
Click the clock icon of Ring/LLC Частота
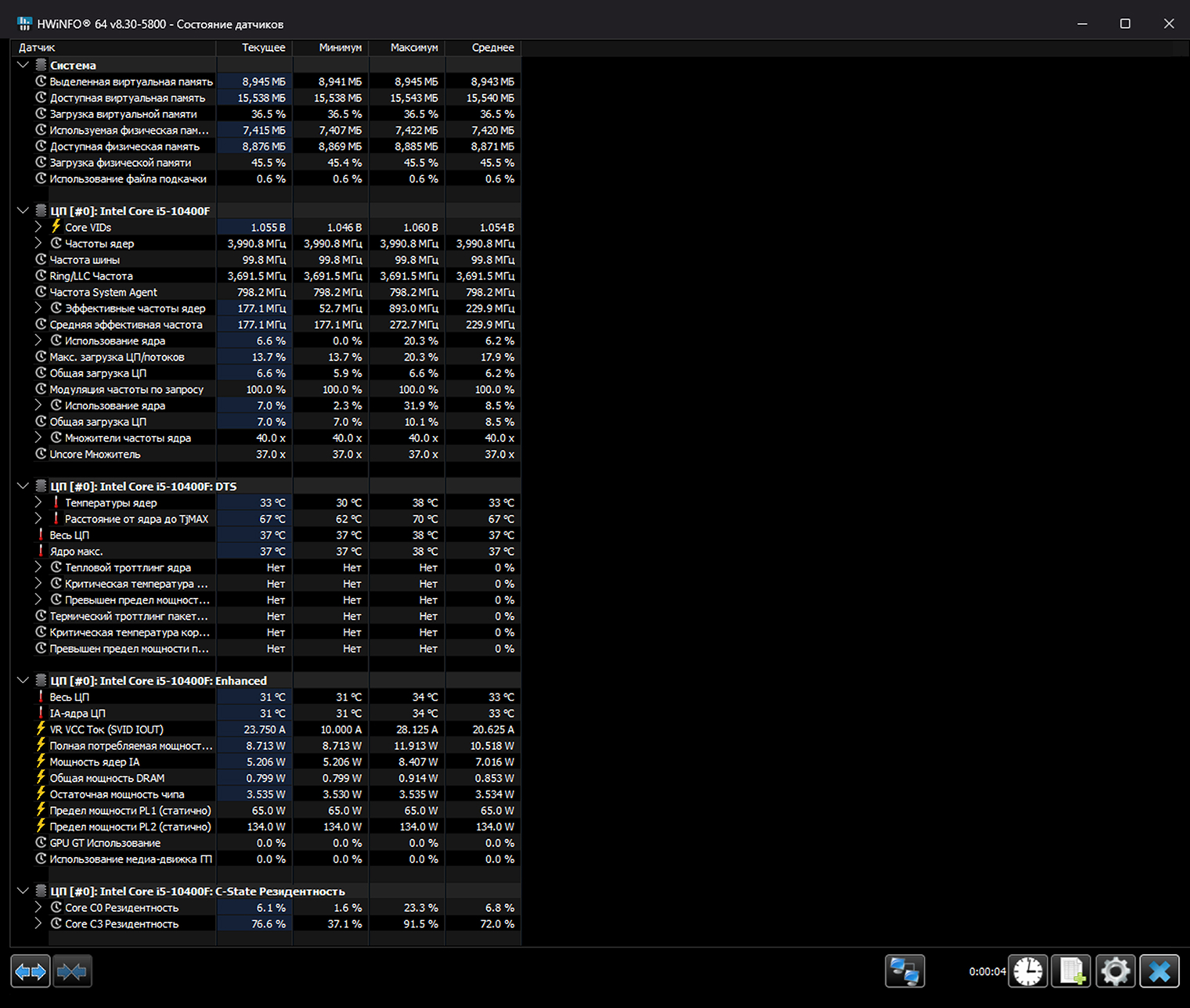coord(41,275)
